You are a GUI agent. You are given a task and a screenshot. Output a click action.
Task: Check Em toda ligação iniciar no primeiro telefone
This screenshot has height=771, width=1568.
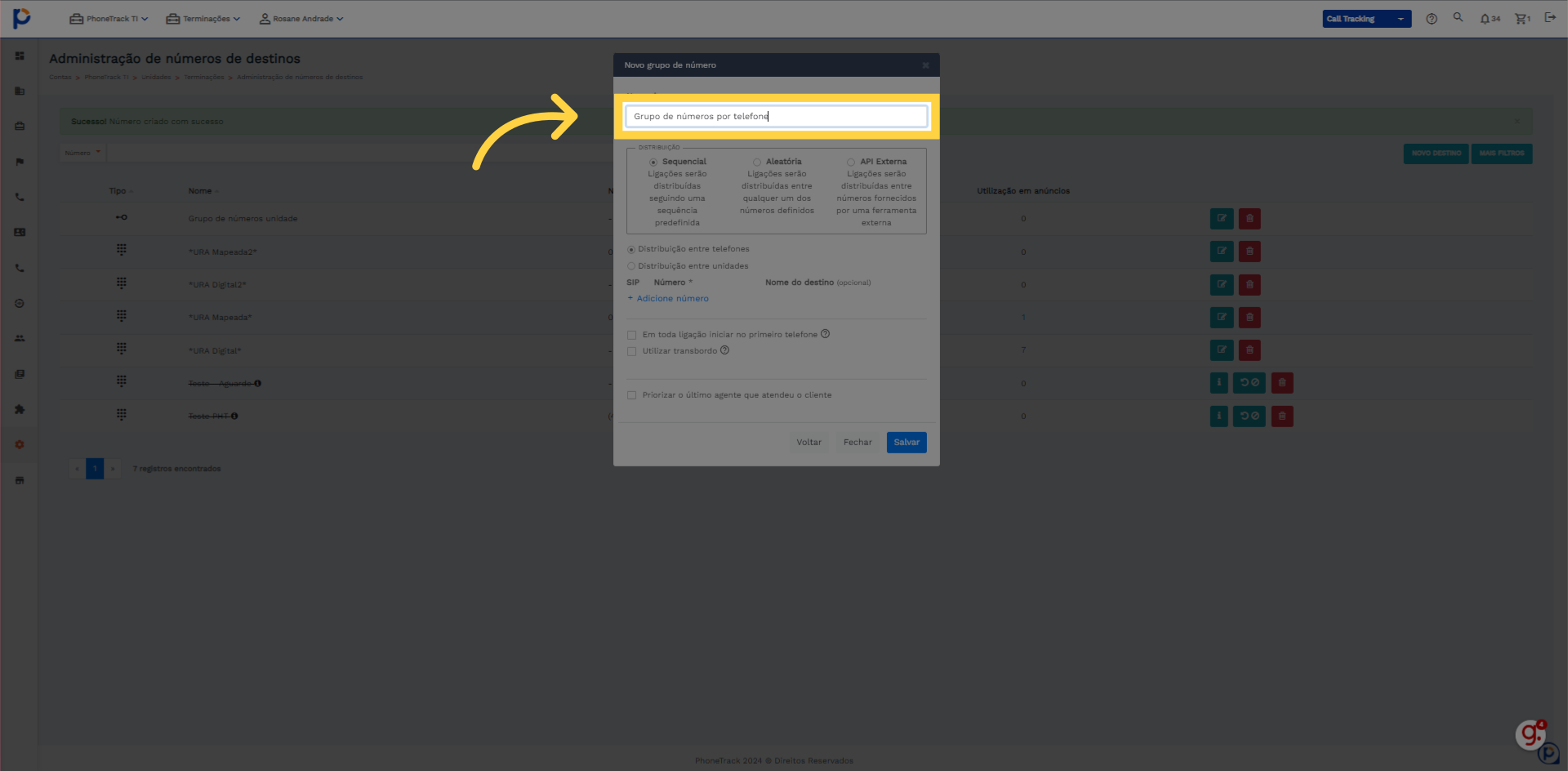[631, 335]
